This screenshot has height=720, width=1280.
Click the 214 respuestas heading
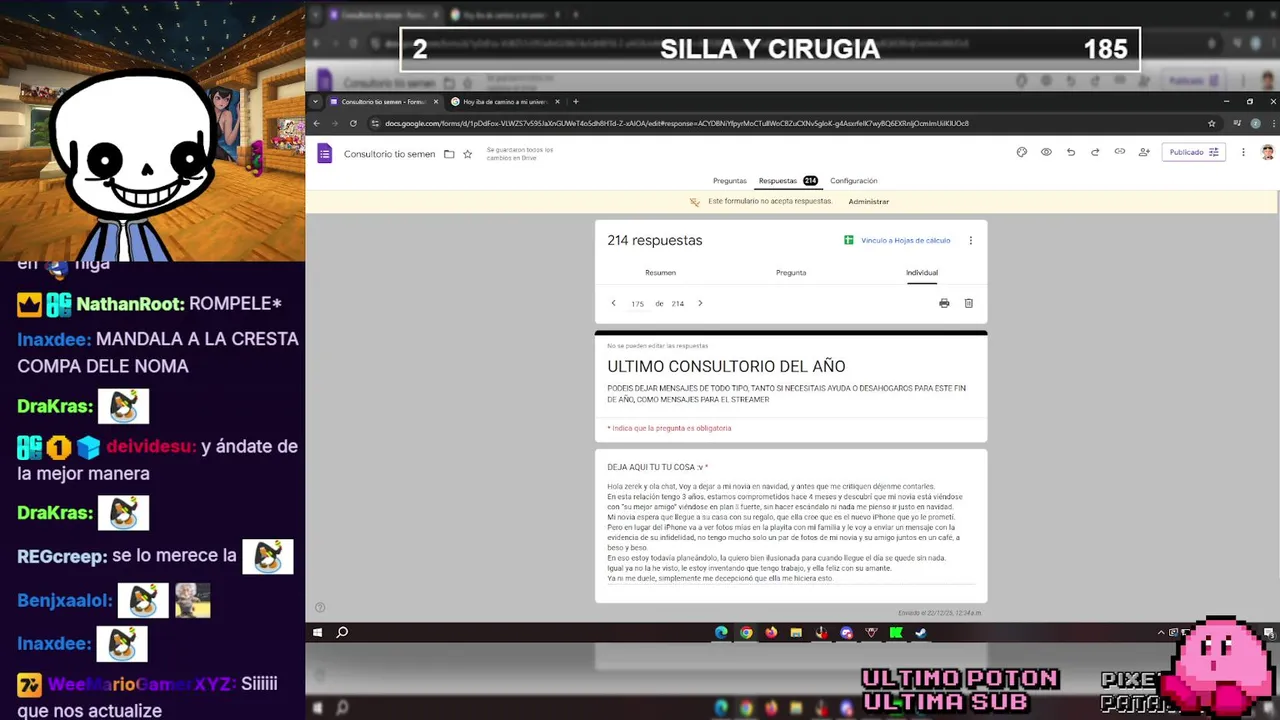tap(655, 240)
